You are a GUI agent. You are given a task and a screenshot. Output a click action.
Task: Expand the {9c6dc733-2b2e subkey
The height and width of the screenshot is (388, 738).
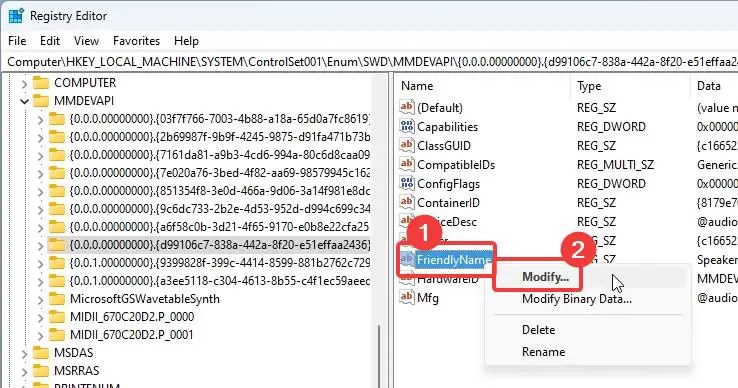(40, 210)
